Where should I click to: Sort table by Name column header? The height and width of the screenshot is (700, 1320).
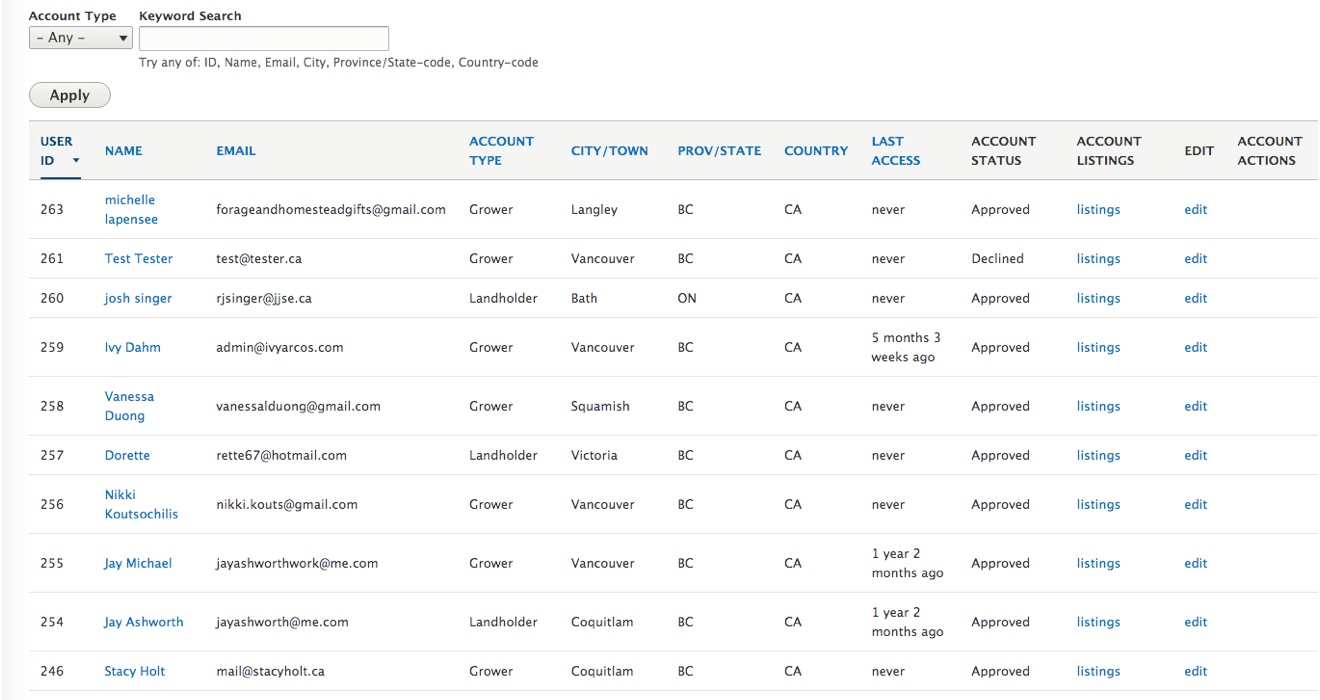[x=123, y=151]
